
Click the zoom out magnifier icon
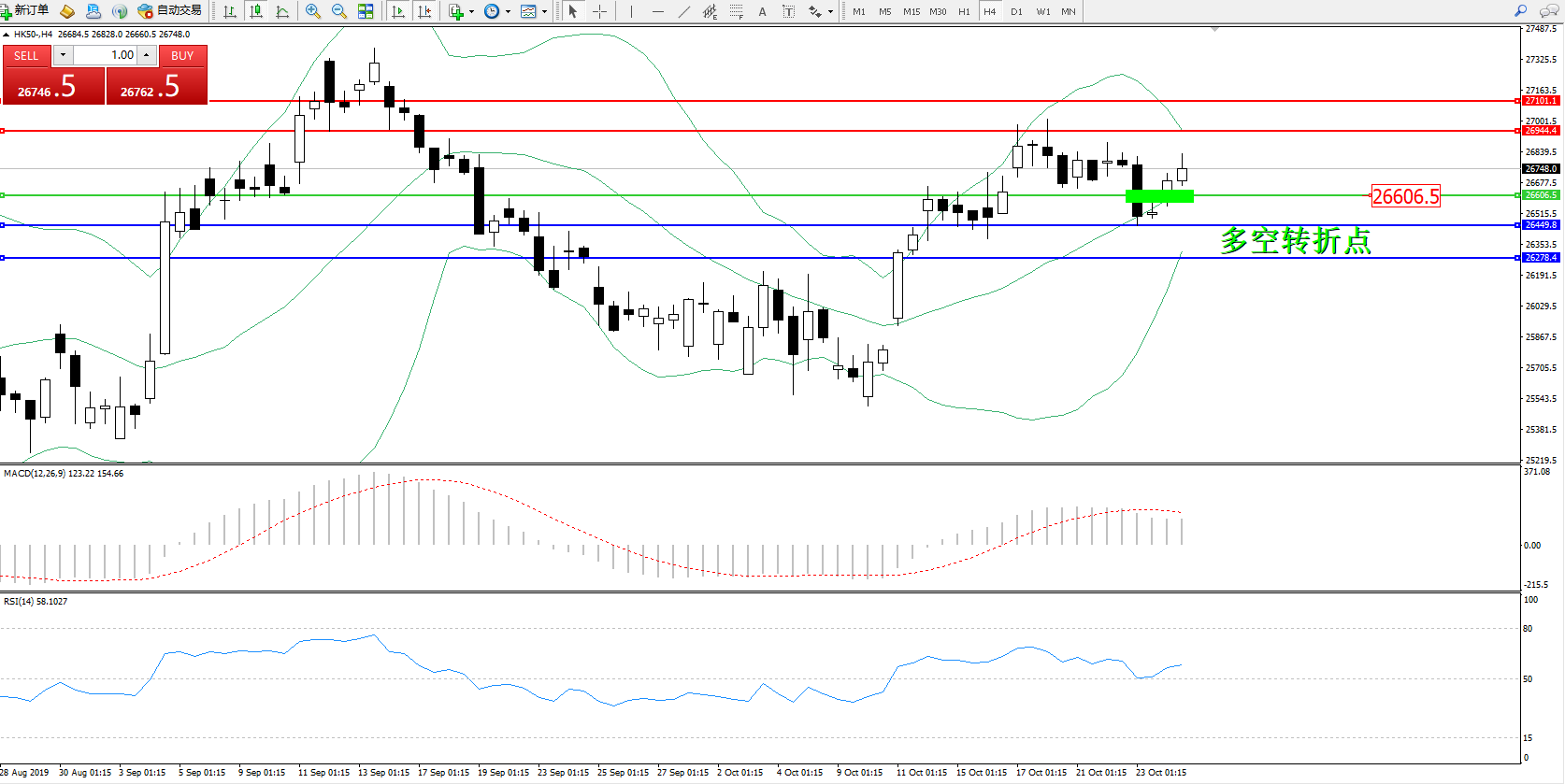(338, 11)
